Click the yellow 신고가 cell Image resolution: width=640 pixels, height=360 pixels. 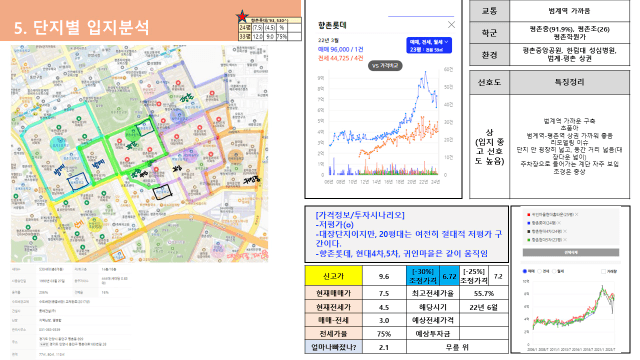click(333, 276)
